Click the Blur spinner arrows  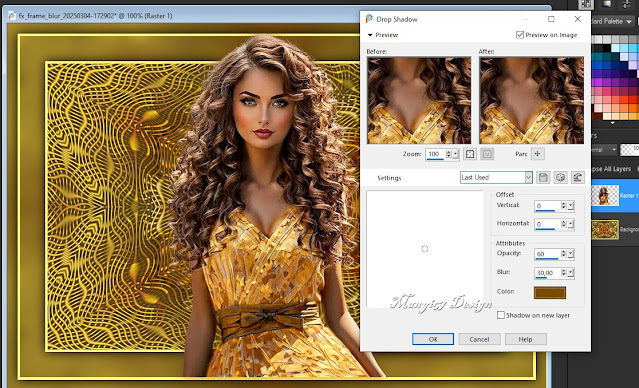(564, 273)
